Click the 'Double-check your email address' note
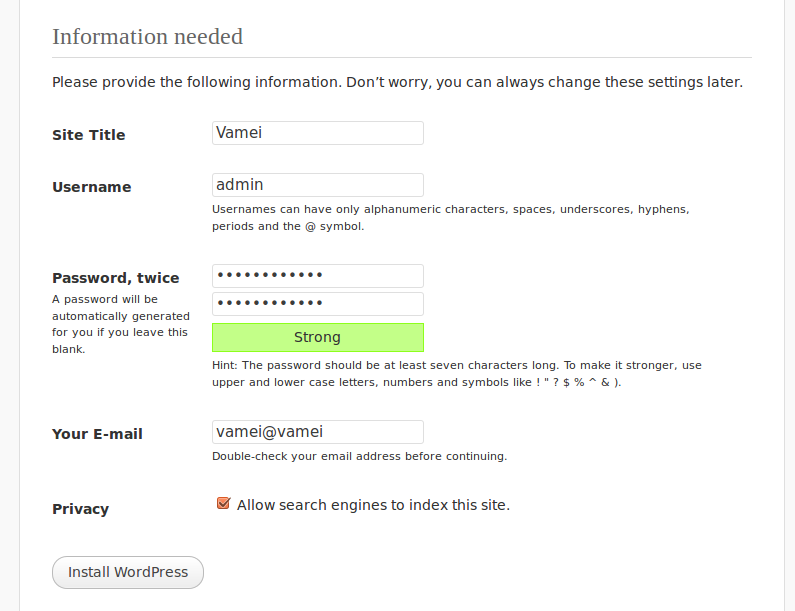795x611 pixels. coord(359,456)
